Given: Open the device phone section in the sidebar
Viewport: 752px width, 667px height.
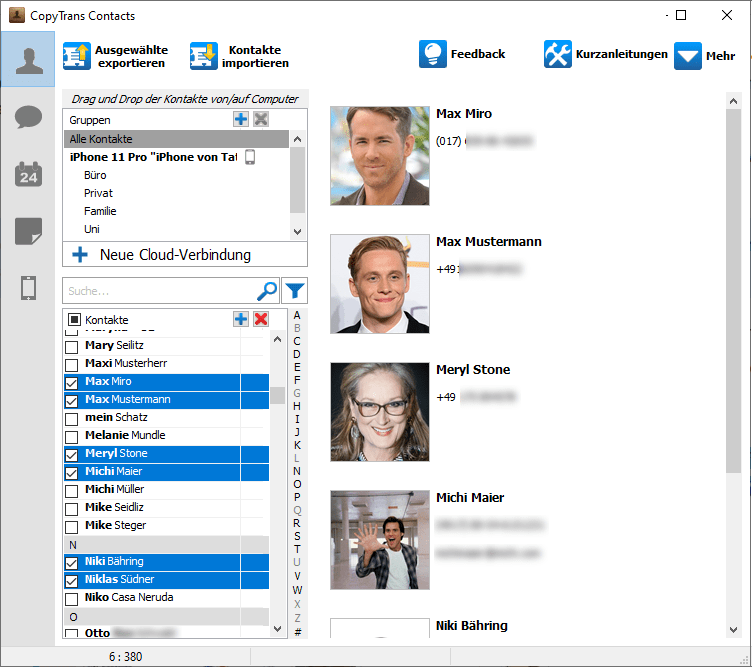Looking at the screenshot, I should [x=28, y=288].
